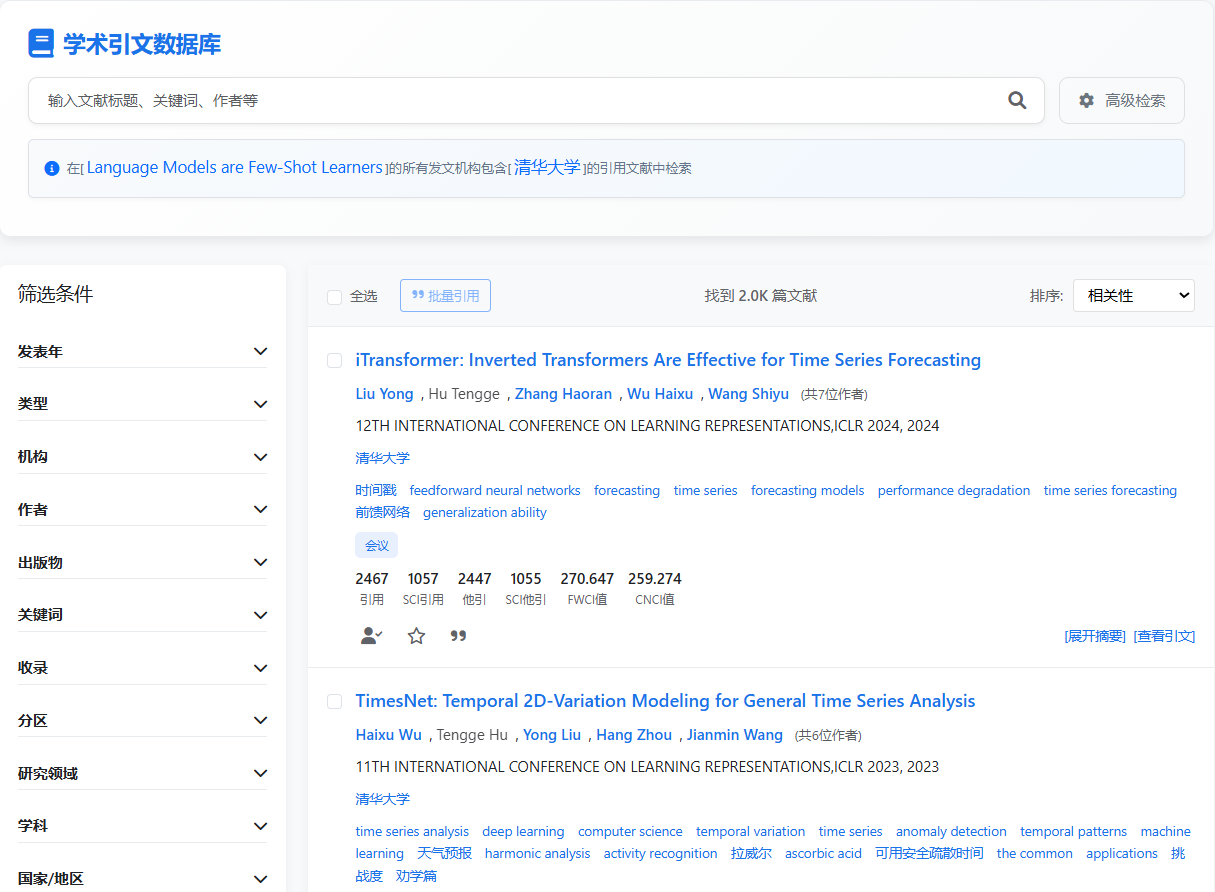Star the iTransformer paper as favorite
This screenshot has width=1215, height=892.
416,636
